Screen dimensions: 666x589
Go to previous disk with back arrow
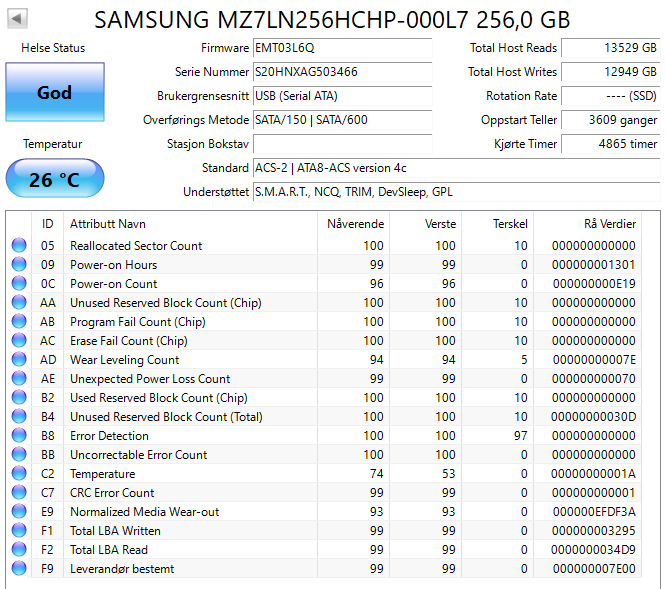click(17, 19)
